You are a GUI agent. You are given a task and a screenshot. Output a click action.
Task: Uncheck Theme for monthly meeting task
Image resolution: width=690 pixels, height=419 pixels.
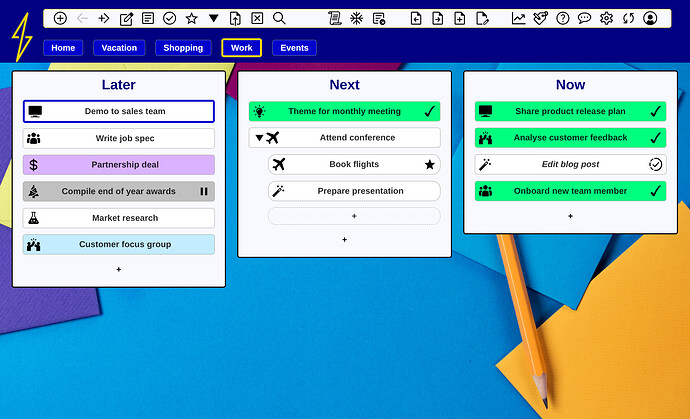429,112
